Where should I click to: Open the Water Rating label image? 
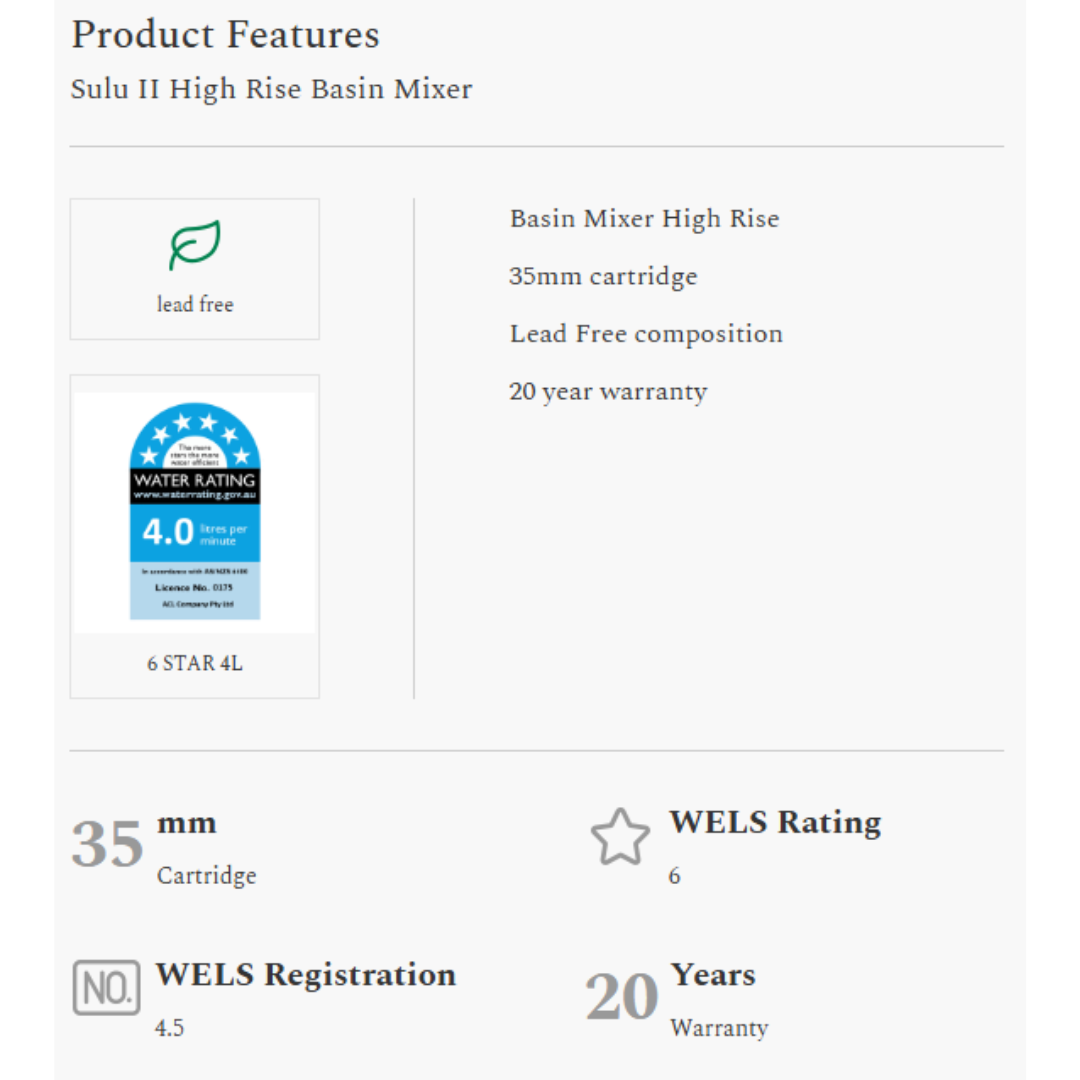[195, 513]
